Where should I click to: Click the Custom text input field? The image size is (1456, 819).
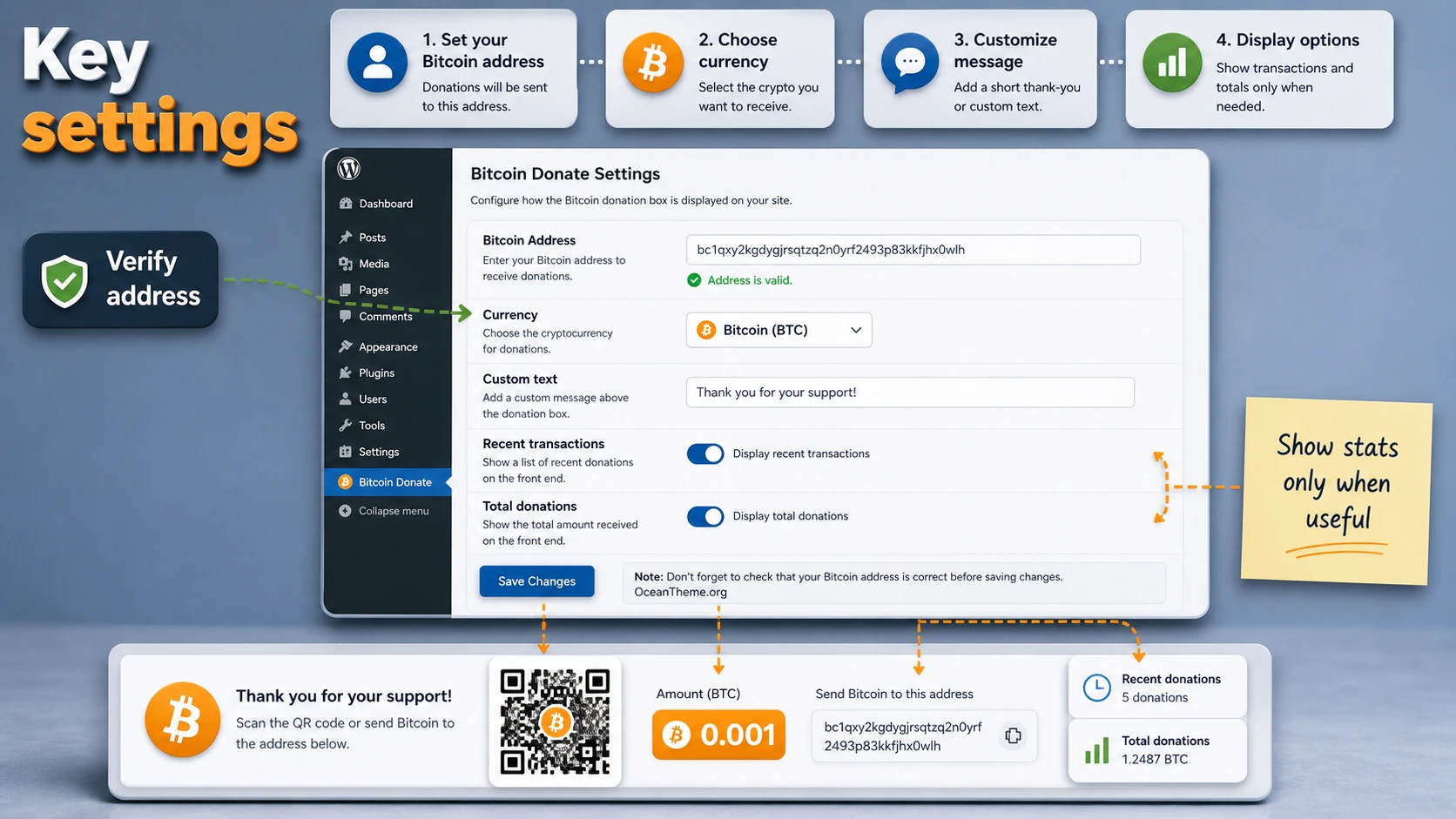coord(910,393)
